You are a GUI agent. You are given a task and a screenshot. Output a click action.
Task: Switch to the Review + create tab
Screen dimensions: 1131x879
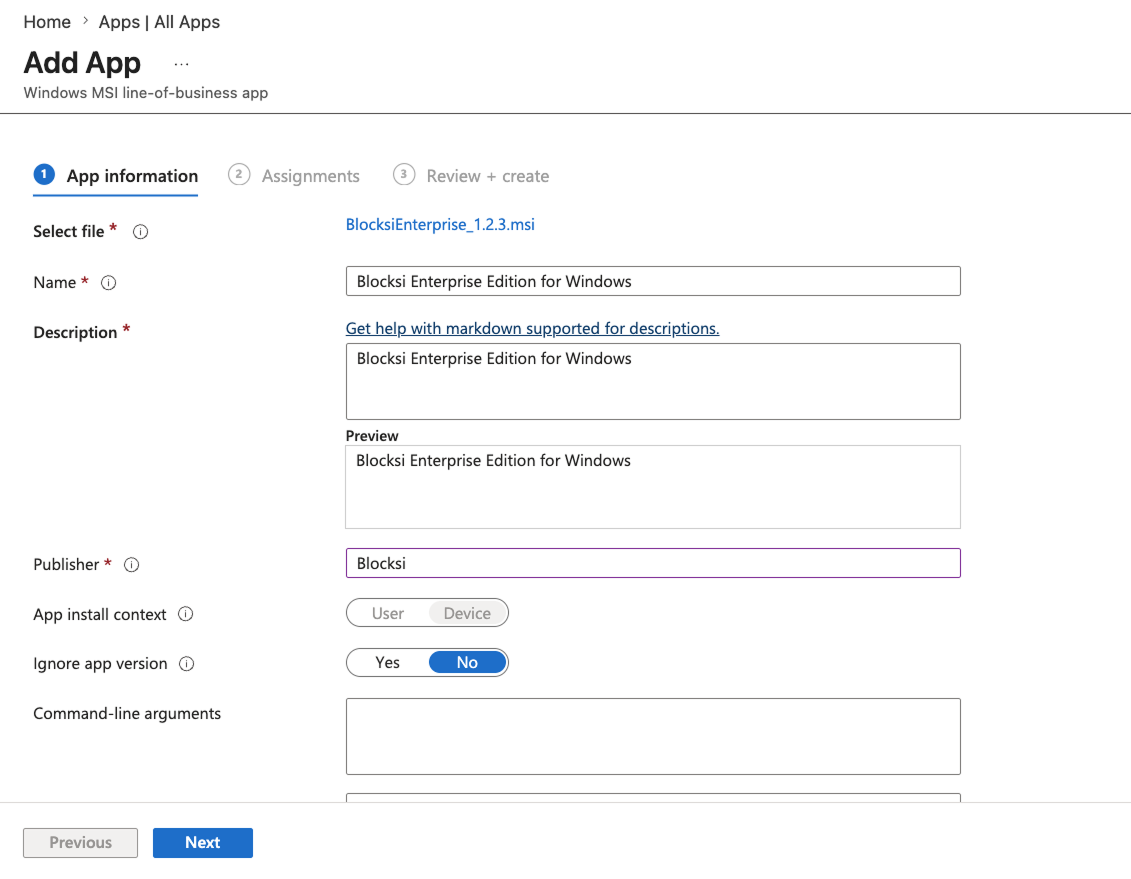click(471, 176)
